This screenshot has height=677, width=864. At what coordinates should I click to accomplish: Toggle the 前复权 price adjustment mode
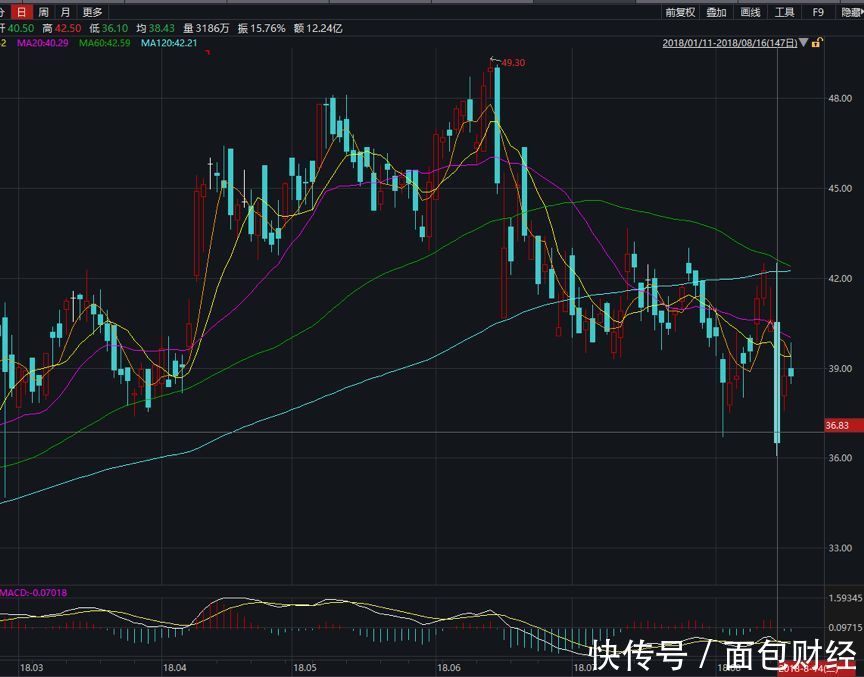click(680, 12)
